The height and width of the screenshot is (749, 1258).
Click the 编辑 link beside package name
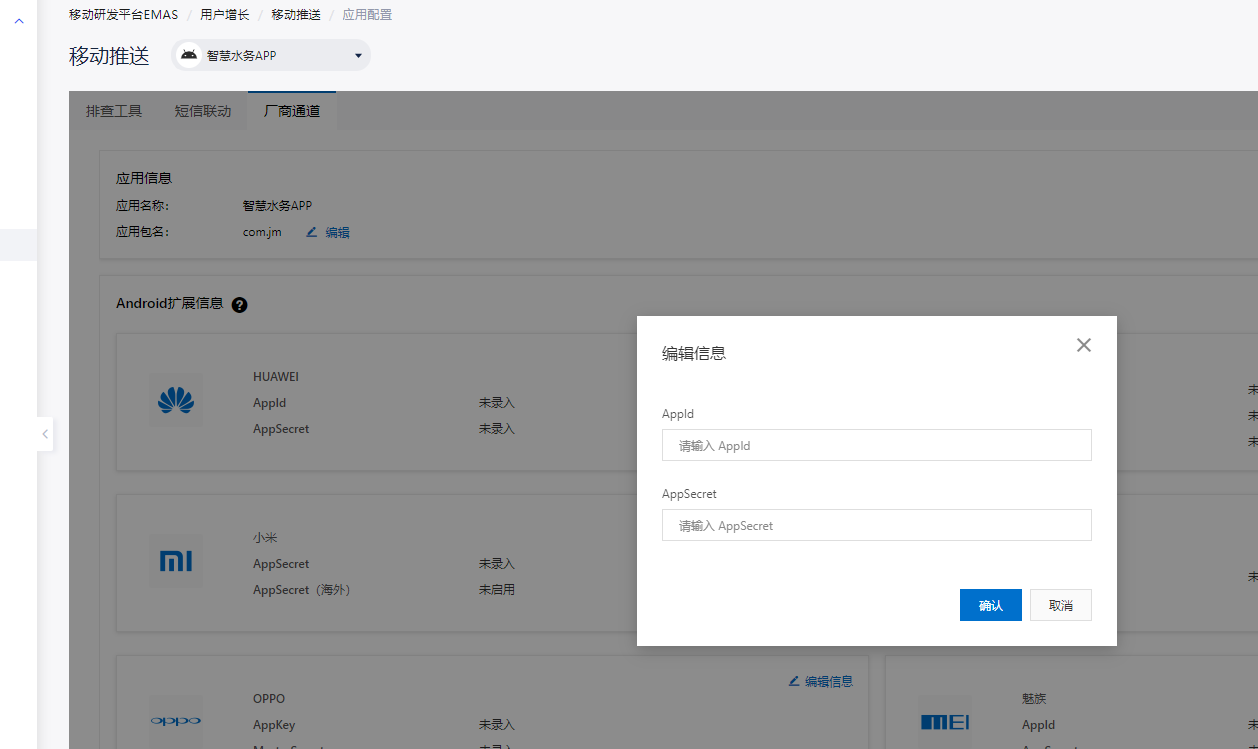point(337,232)
